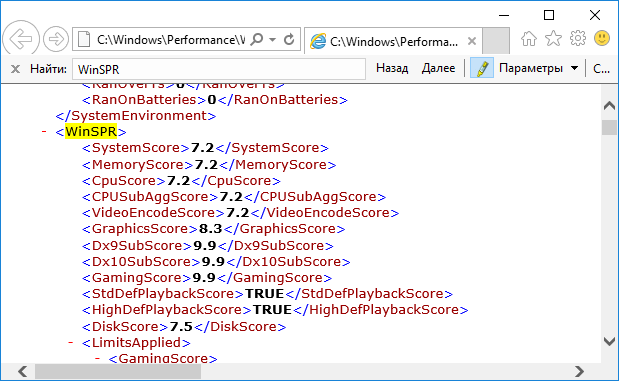The image size is (619, 381).
Task: Click the search magnifier in address bar
Action: point(257,39)
